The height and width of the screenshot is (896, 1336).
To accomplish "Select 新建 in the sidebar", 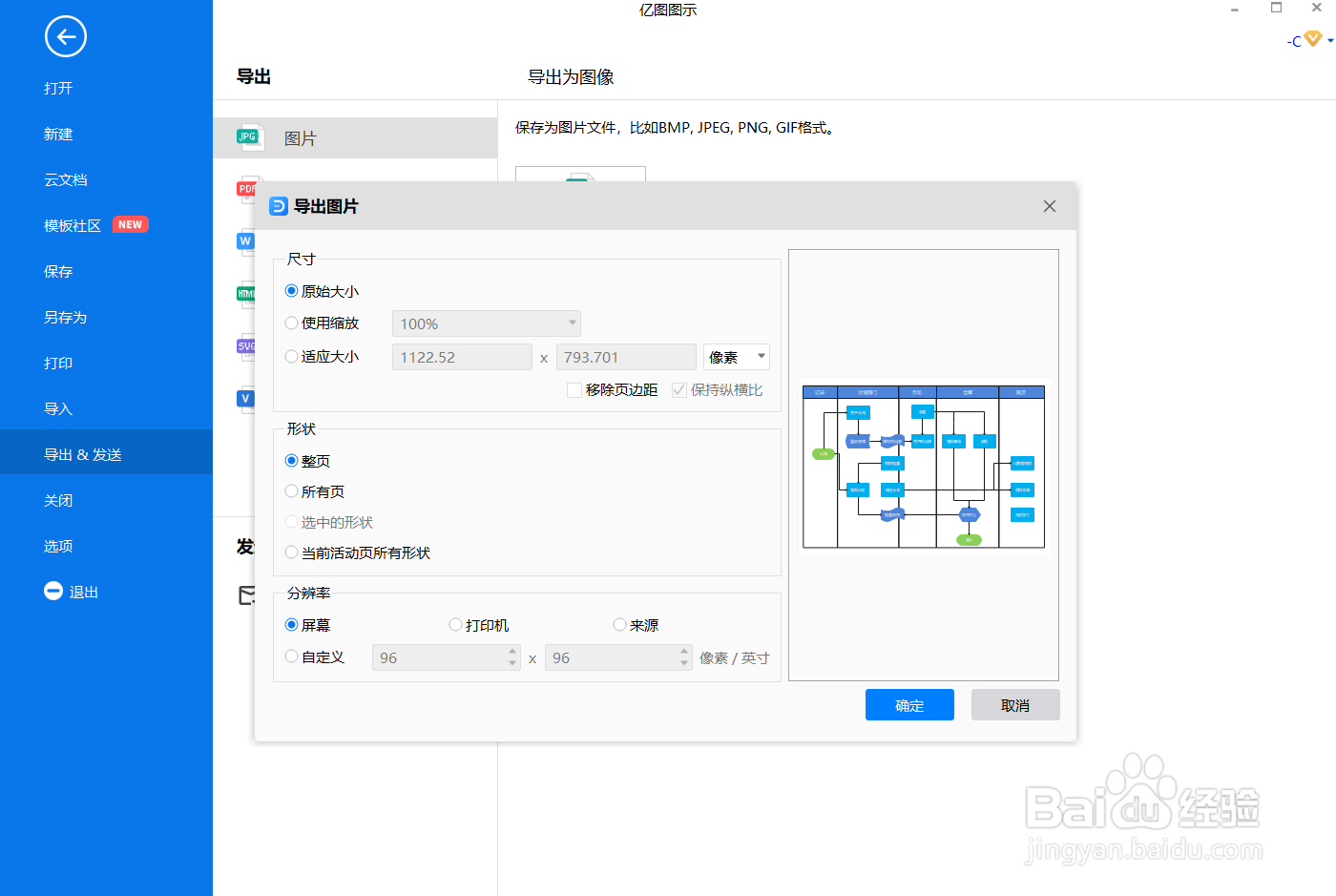I will coord(58,134).
